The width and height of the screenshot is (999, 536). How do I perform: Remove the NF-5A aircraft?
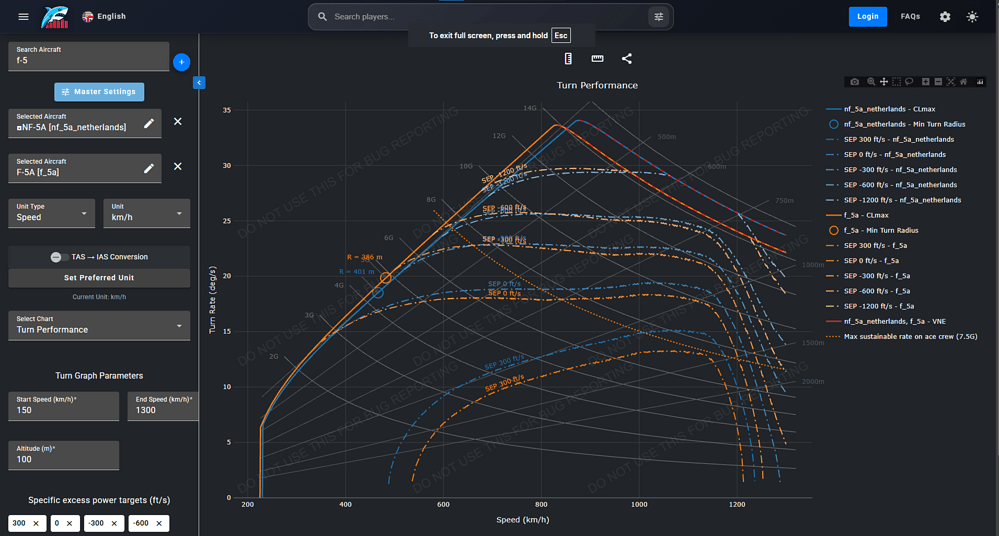[x=178, y=121]
